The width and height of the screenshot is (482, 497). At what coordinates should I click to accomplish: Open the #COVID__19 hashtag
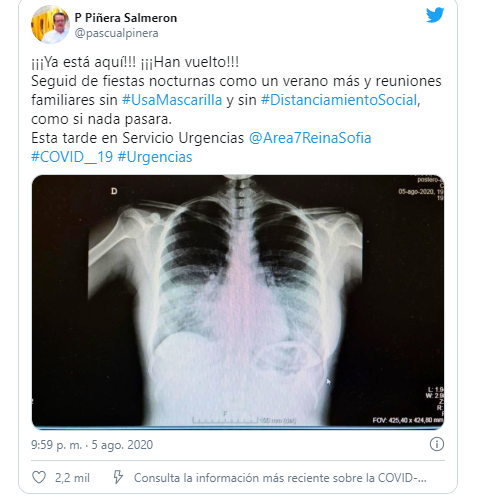click(x=72, y=157)
